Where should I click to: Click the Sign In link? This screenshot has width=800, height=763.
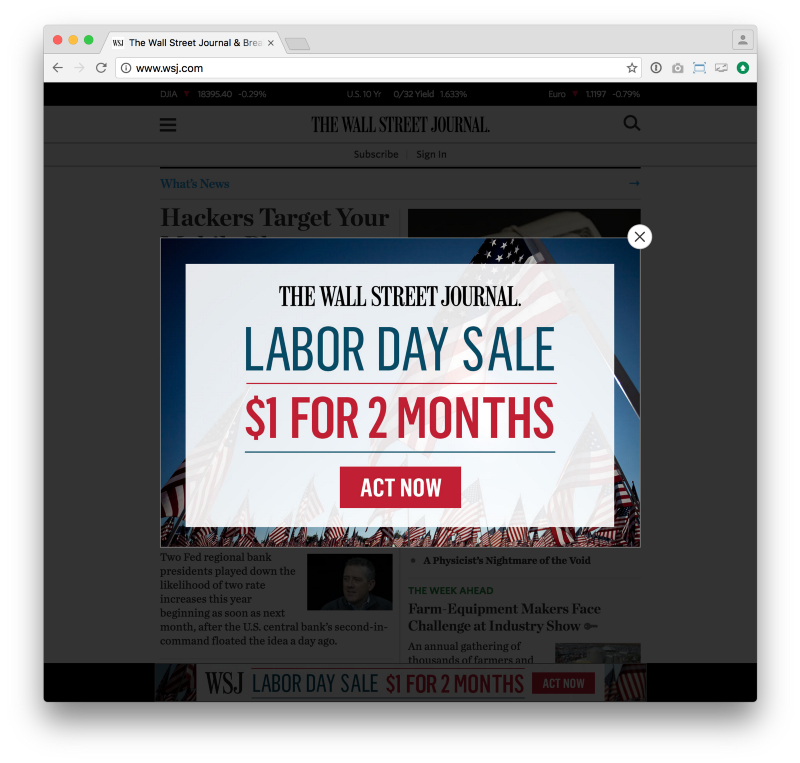pos(431,154)
